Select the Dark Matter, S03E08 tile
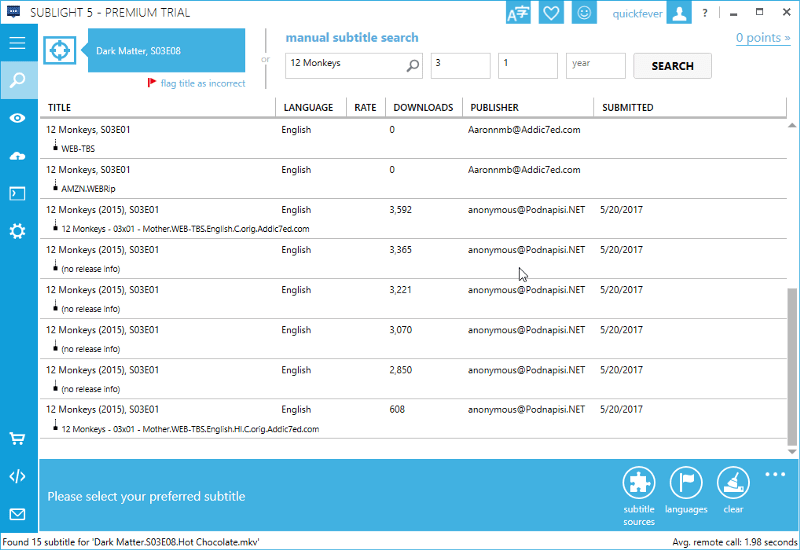The height and width of the screenshot is (550, 800). pyautogui.click(x=166, y=51)
